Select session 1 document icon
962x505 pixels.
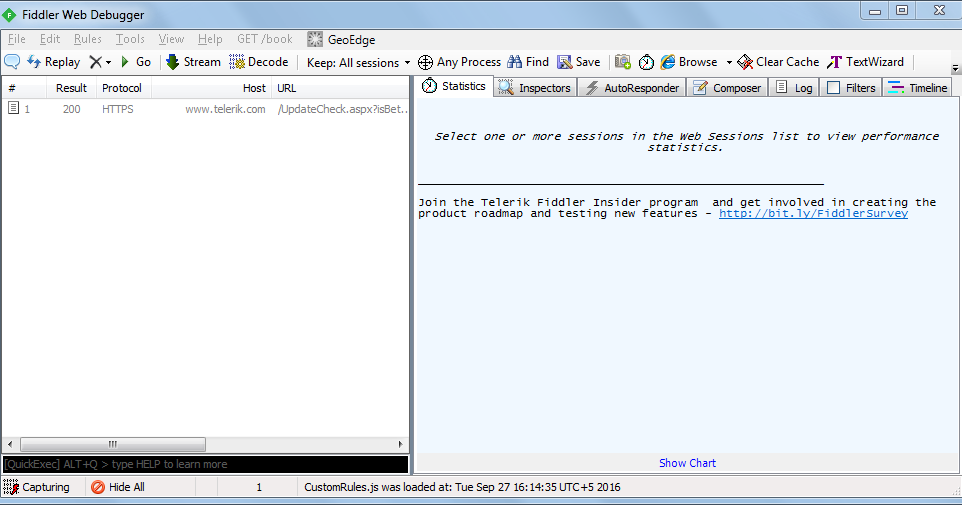(13, 109)
